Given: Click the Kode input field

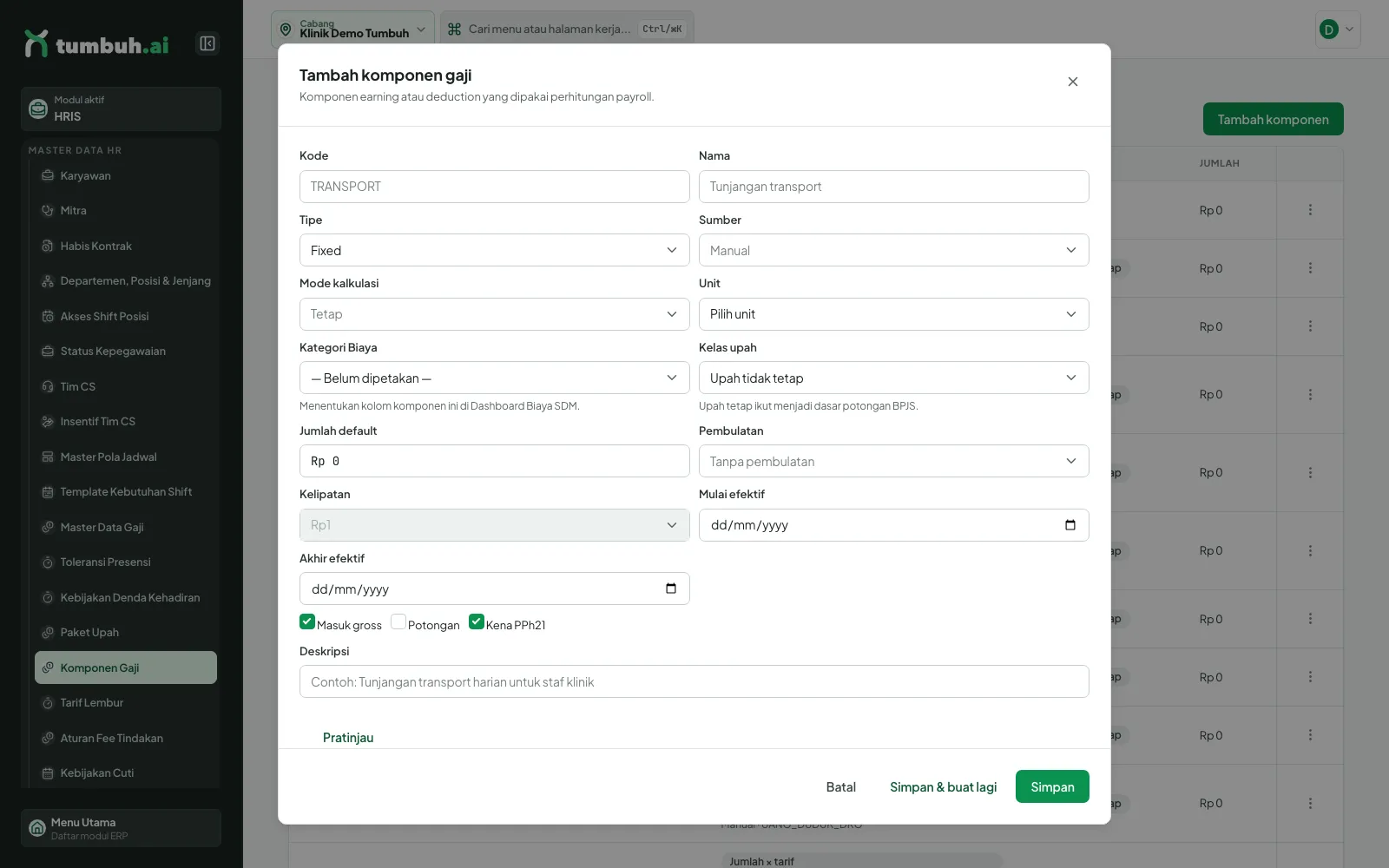Looking at the screenshot, I should coord(495,187).
